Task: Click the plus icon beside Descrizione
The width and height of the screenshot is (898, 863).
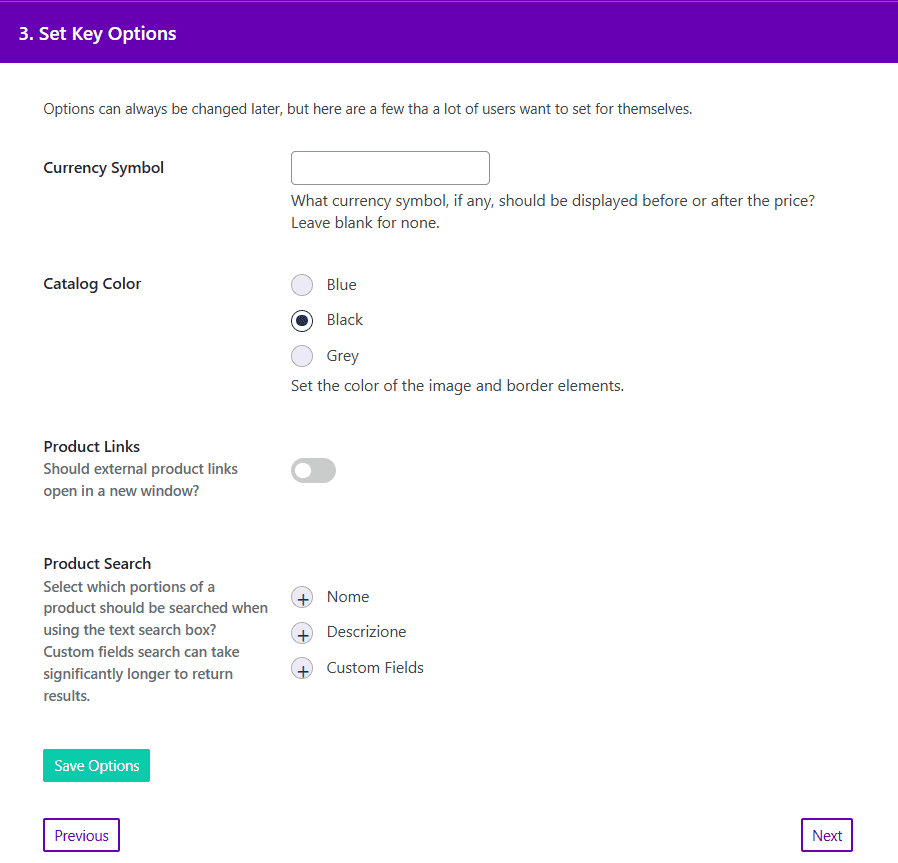Action: 302,634
